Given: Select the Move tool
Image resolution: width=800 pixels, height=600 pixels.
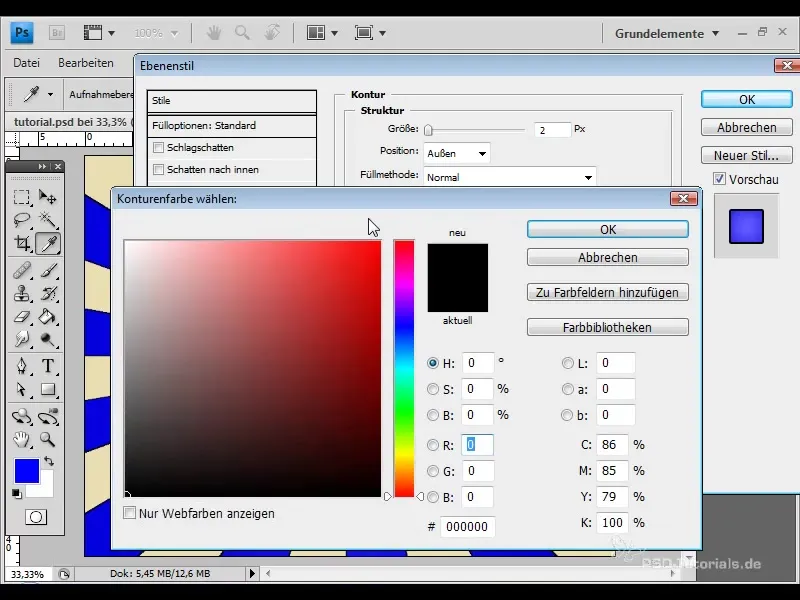Looking at the screenshot, I should point(48,197).
